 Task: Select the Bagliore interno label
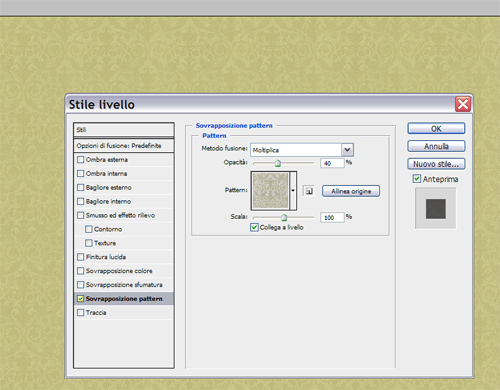point(108,201)
